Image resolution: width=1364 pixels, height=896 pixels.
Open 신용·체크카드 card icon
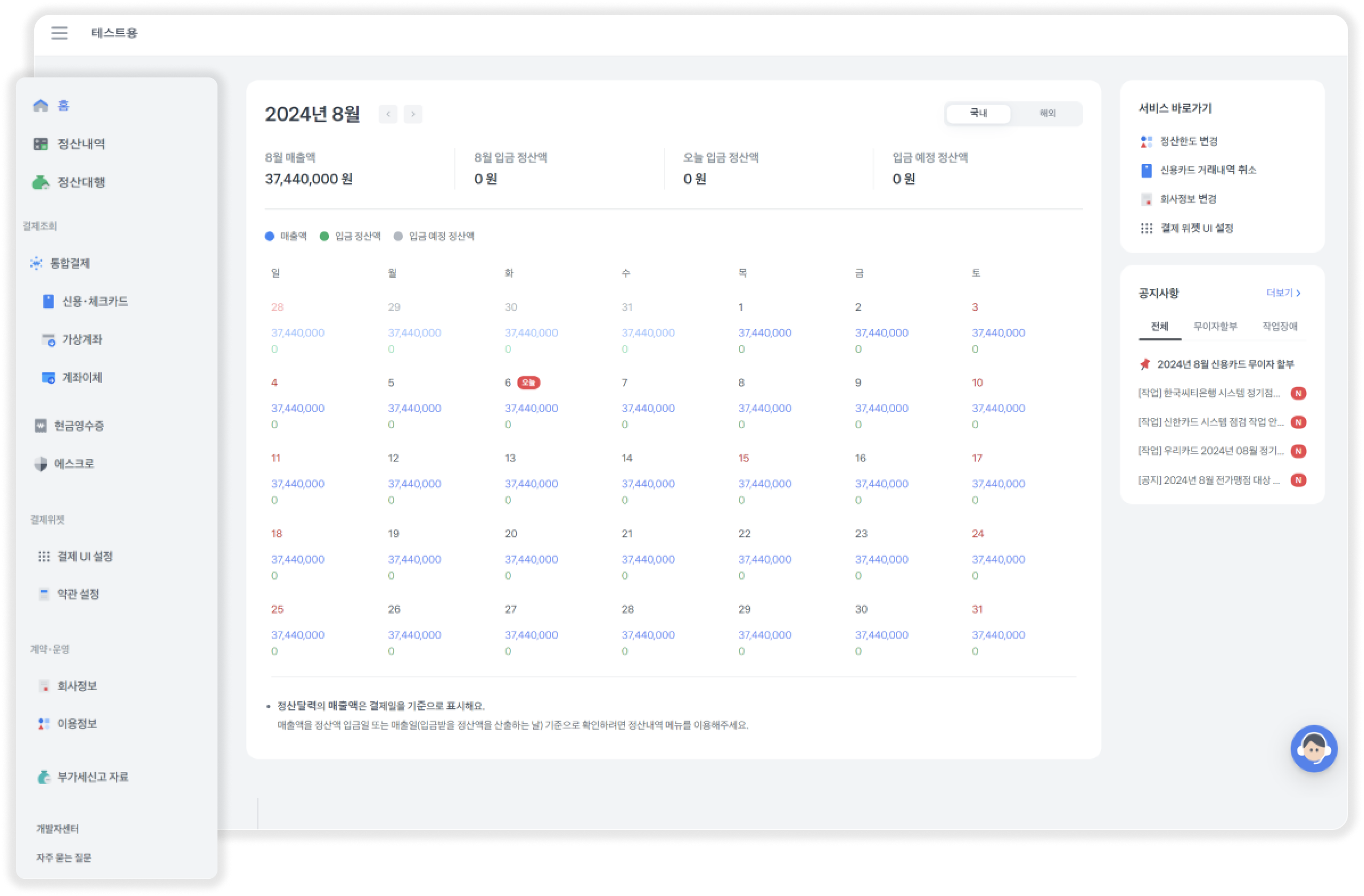click(x=49, y=302)
